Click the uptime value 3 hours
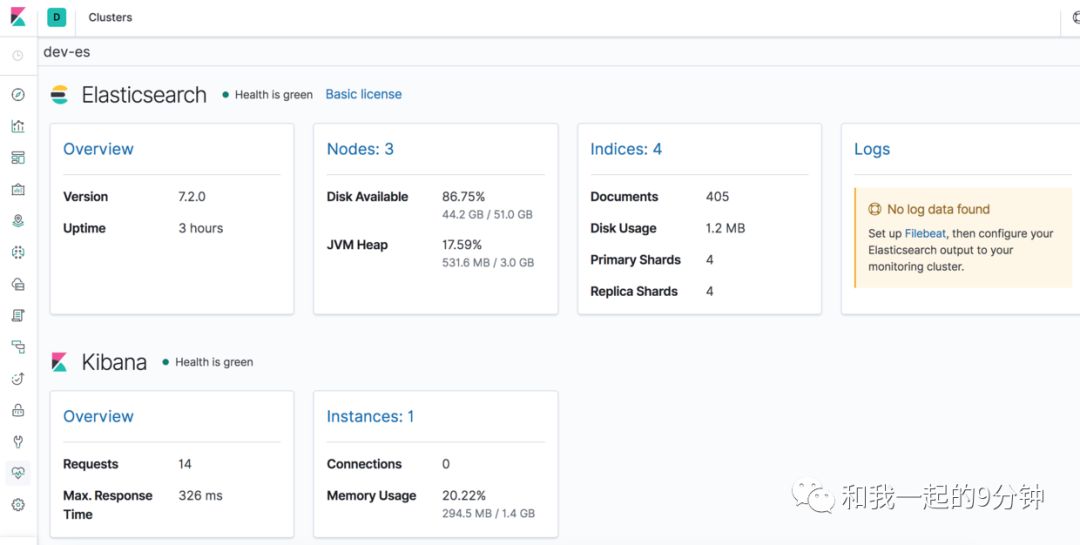 (x=201, y=228)
